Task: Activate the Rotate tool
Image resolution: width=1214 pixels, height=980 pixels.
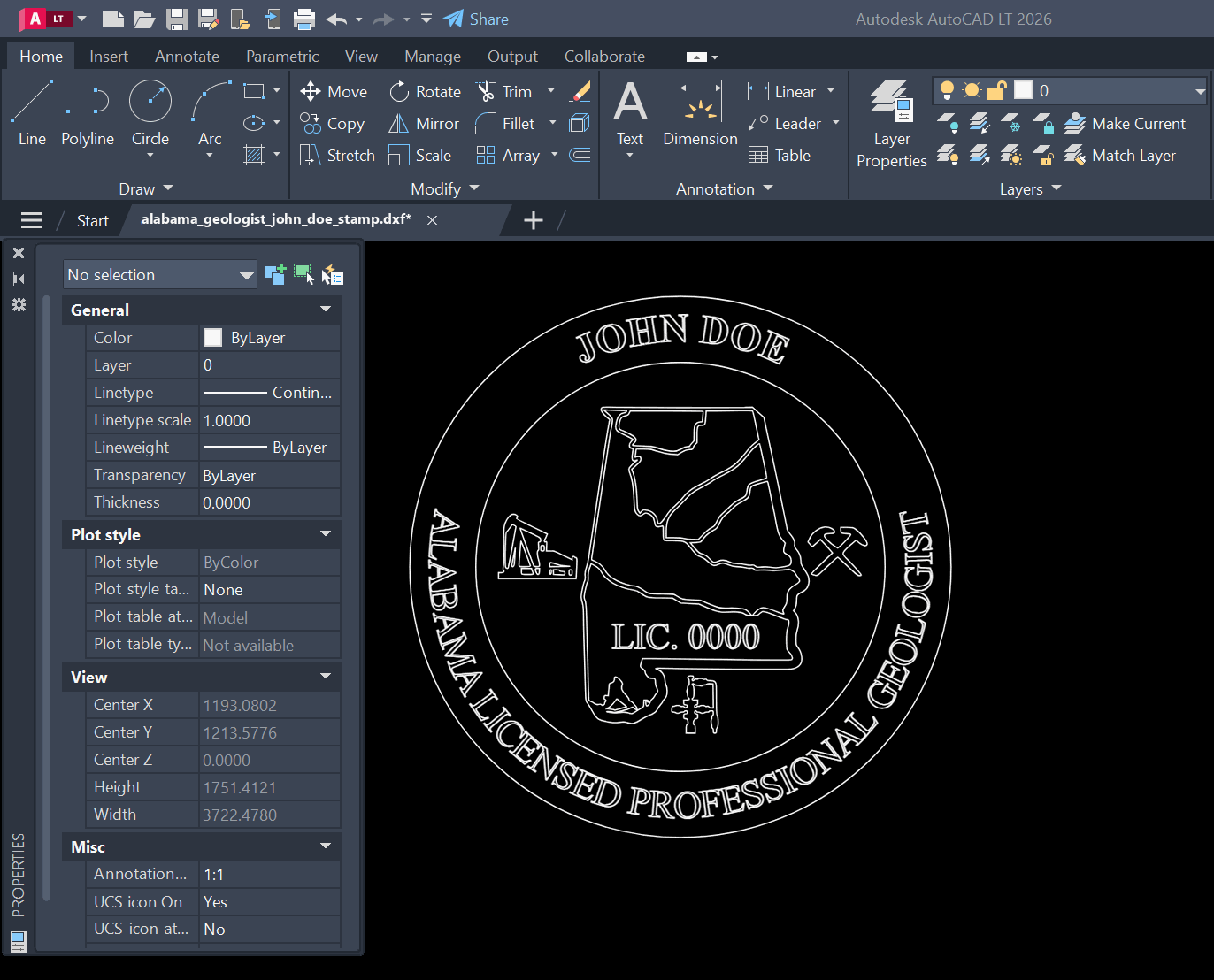Action: tap(425, 92)
